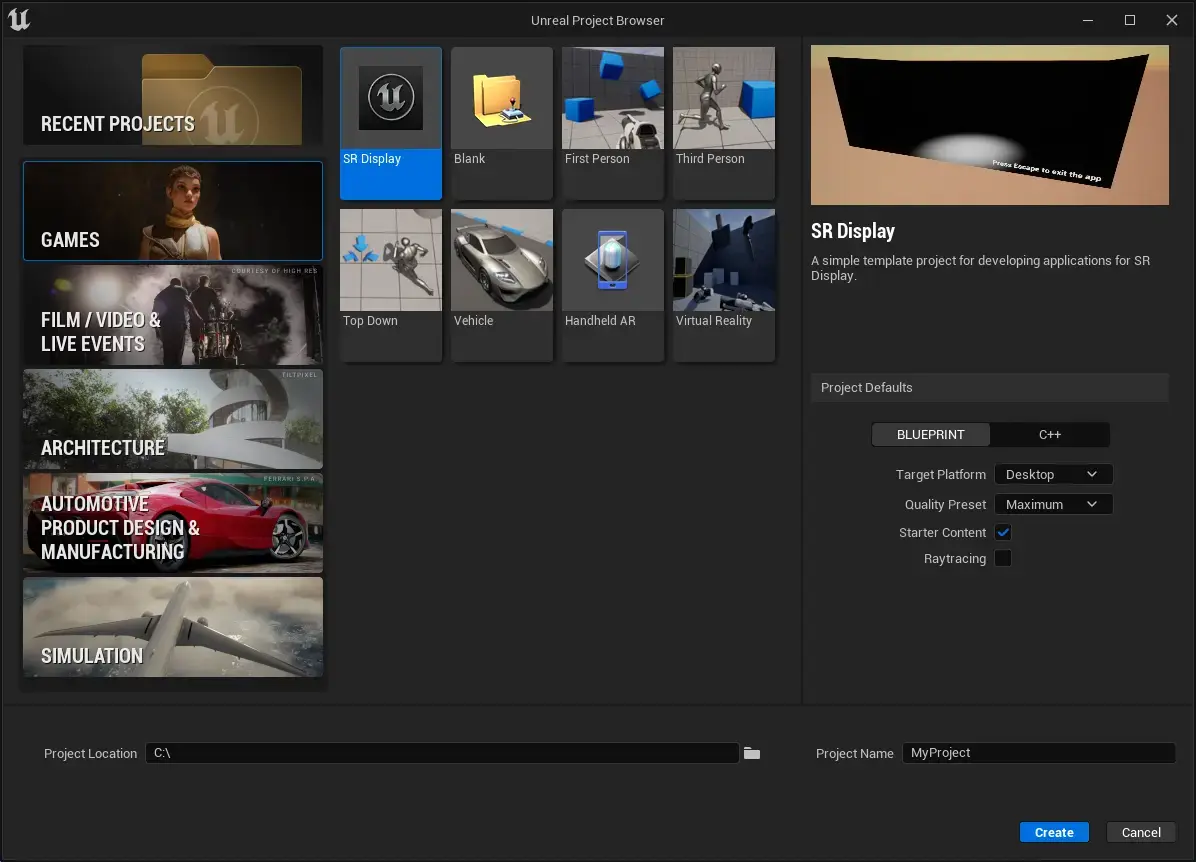Click the Create button

coord(1054,832)
